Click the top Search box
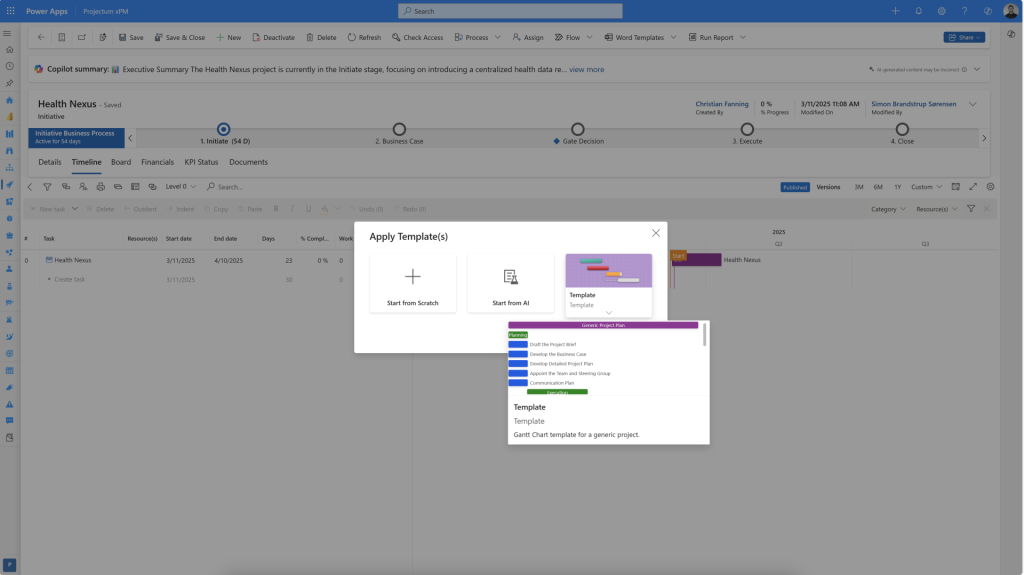 tap(510, 11)
